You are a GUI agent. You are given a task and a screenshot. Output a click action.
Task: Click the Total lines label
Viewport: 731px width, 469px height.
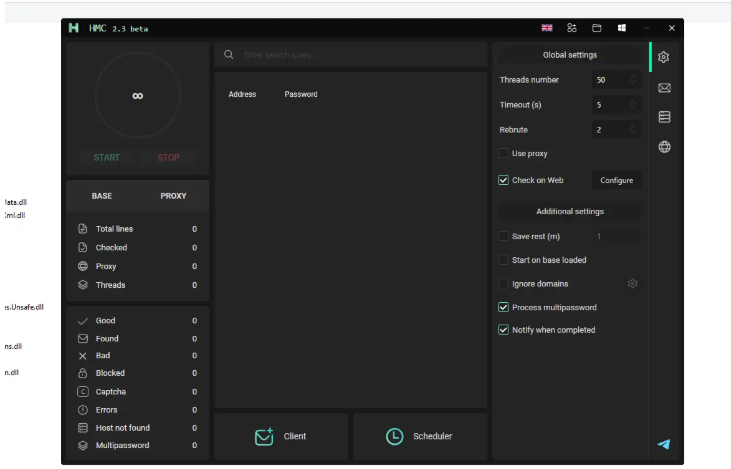tap(114, 228)
